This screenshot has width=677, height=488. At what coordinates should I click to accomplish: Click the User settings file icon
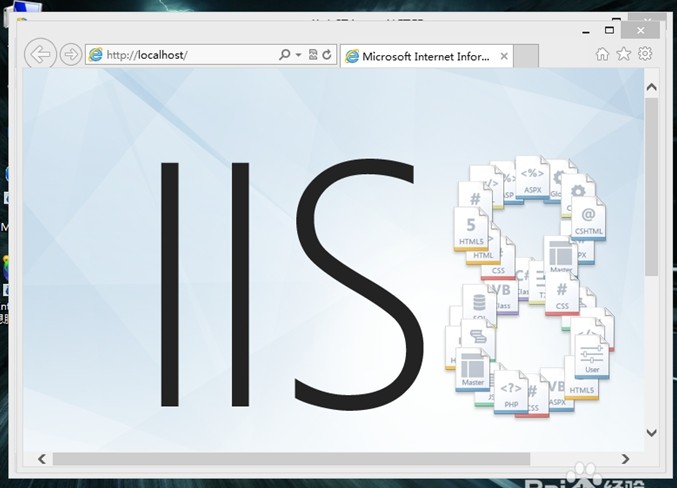[592, 357]
